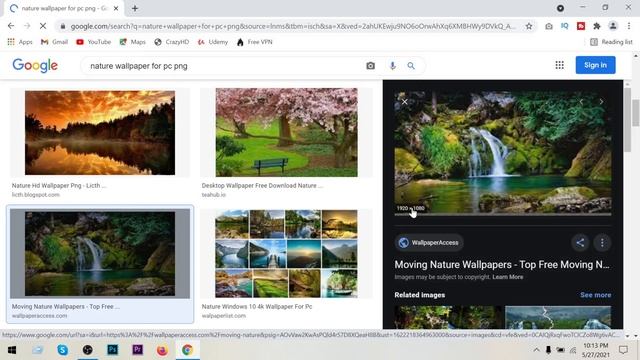Click the browser address bar
The width and height of the screenshot is (640, 360).
point(293,26)
